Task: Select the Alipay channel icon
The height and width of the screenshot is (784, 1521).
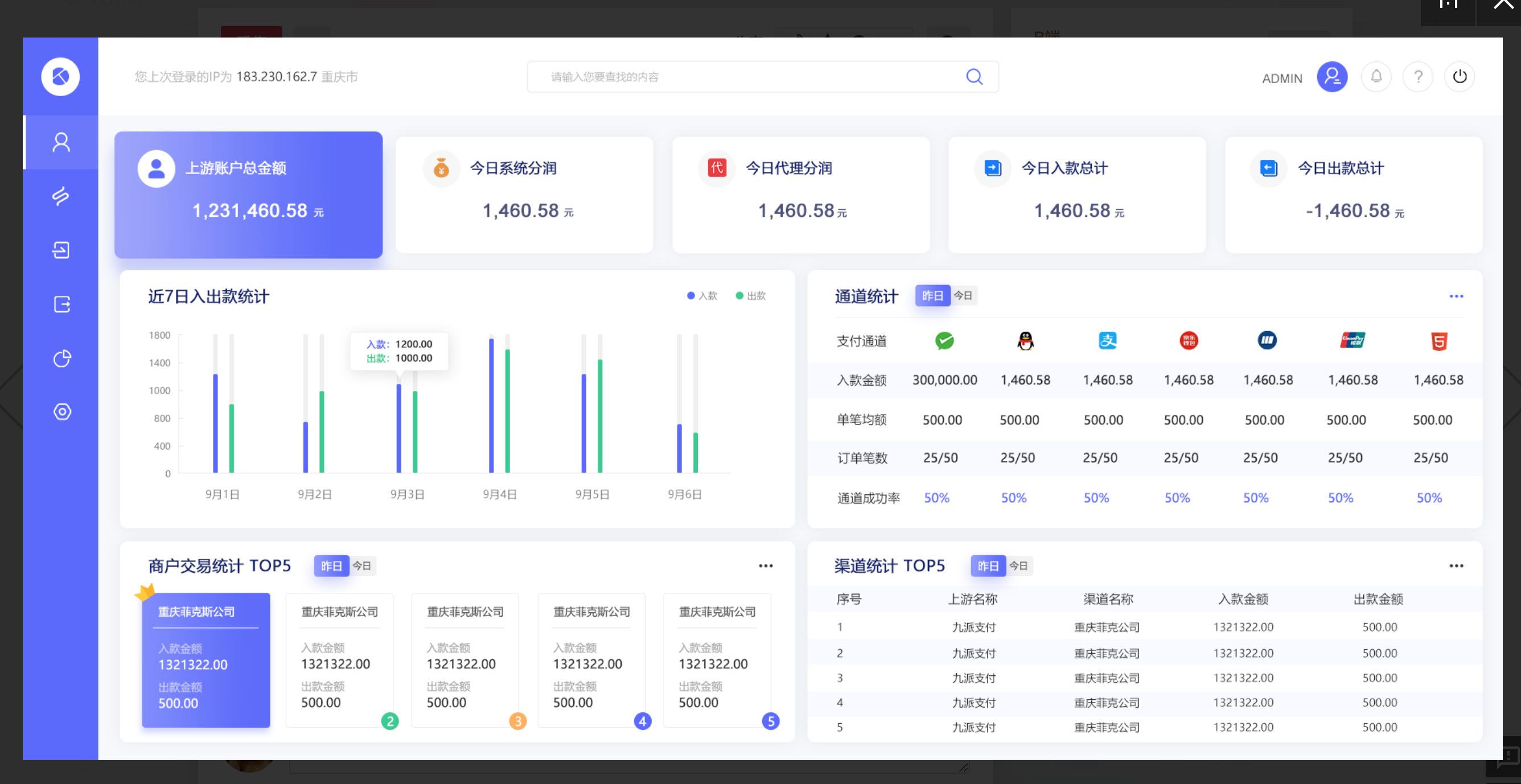Action: pos(1107,341)
